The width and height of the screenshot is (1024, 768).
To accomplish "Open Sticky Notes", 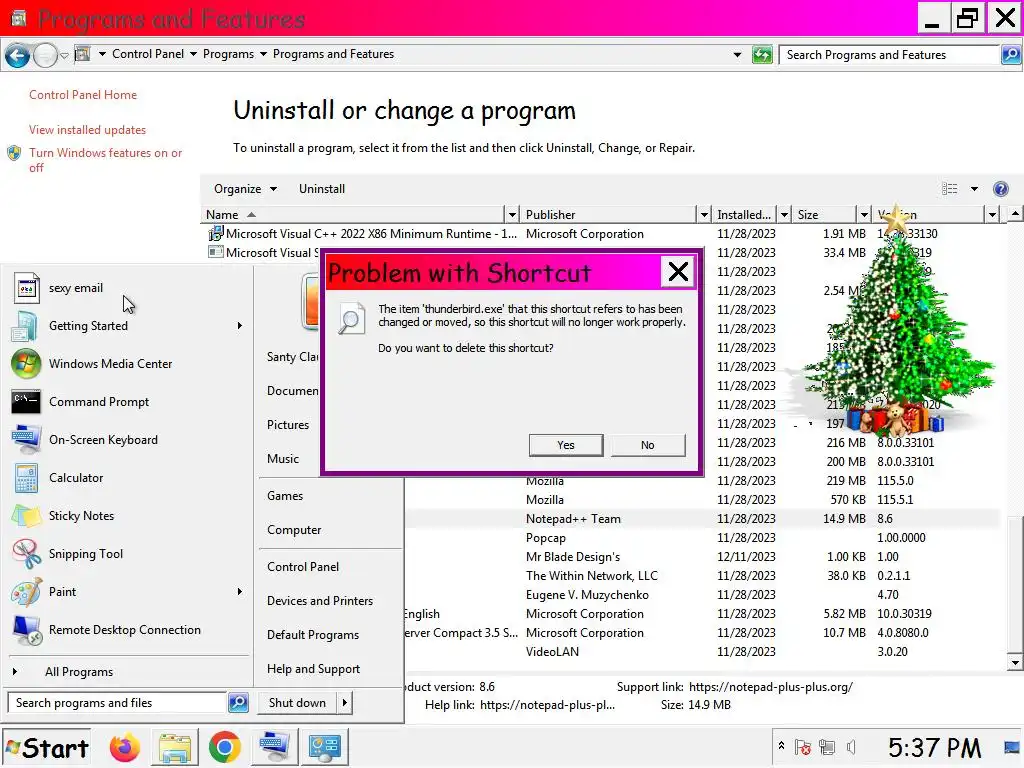I will point(81,515).
